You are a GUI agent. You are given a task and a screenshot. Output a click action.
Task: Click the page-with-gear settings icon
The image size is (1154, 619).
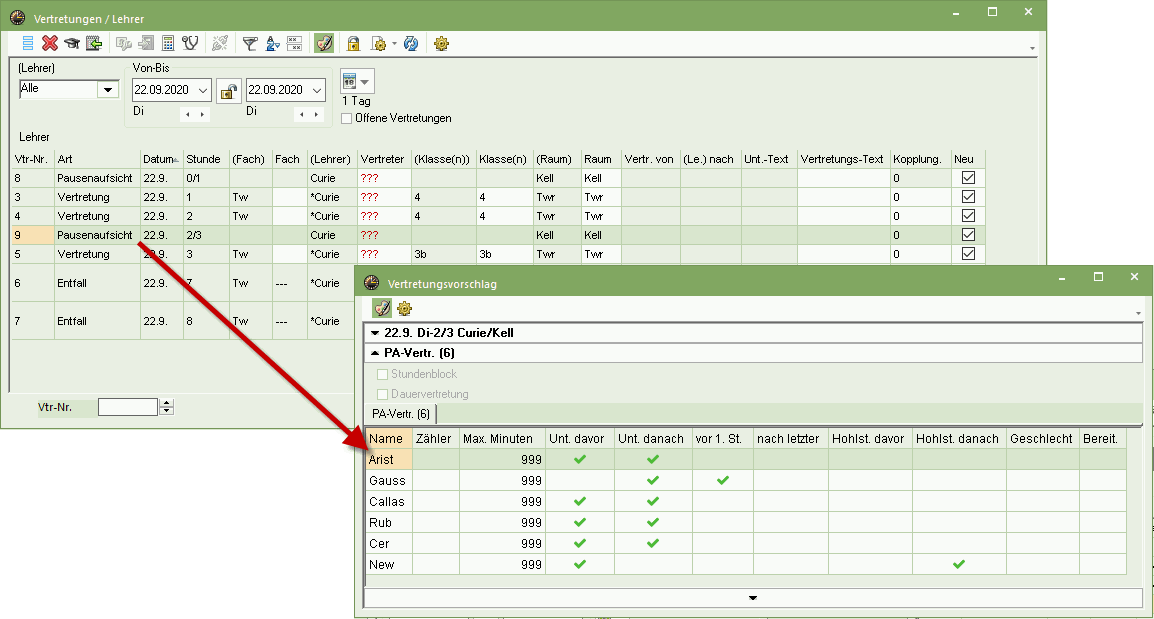click(378, 43)
